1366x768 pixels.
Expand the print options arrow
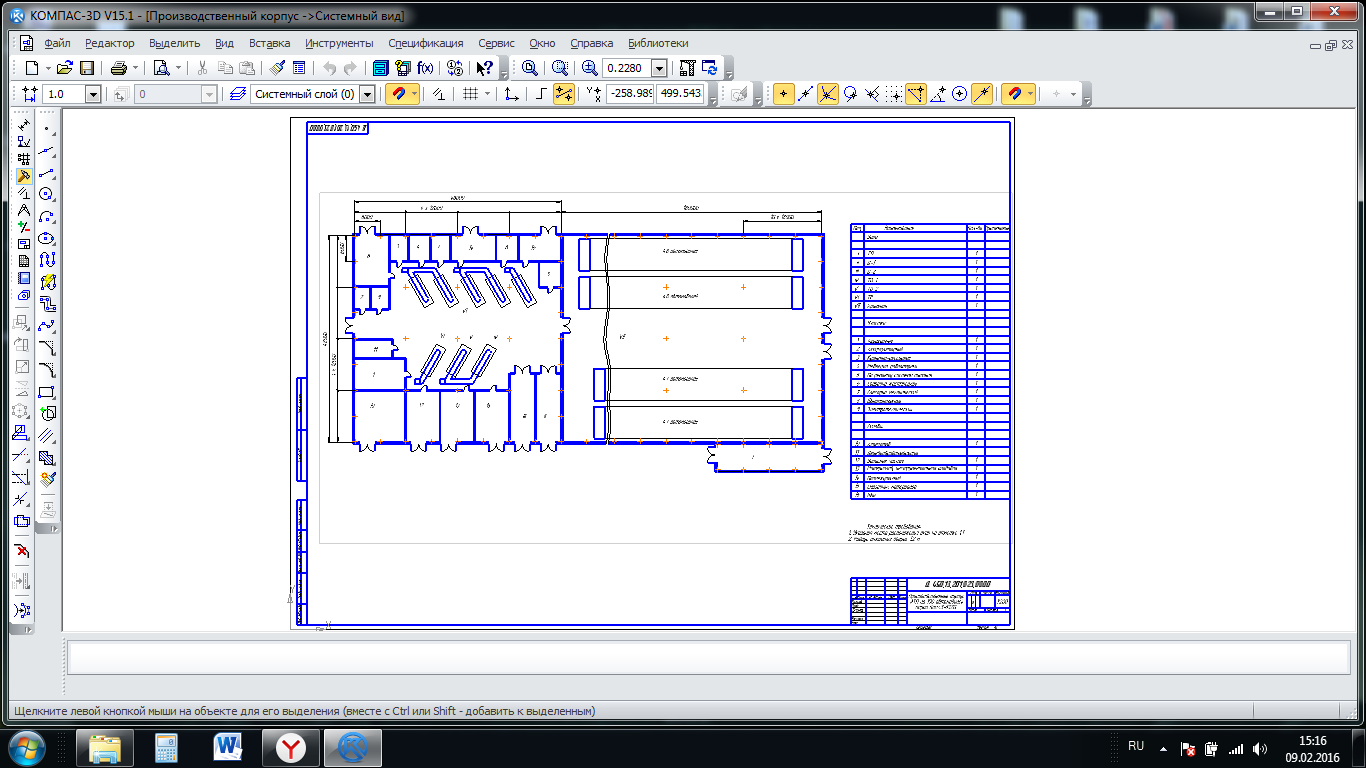coord(134,68)
